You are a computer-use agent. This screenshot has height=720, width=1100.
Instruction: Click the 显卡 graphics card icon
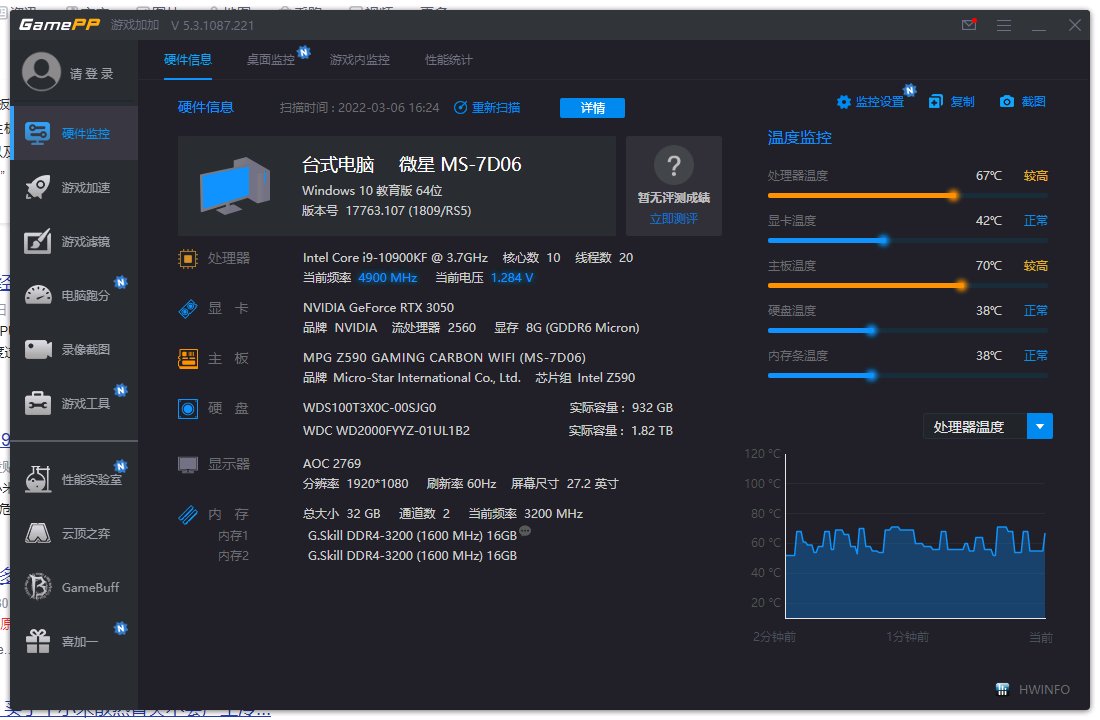coord(187,309)
